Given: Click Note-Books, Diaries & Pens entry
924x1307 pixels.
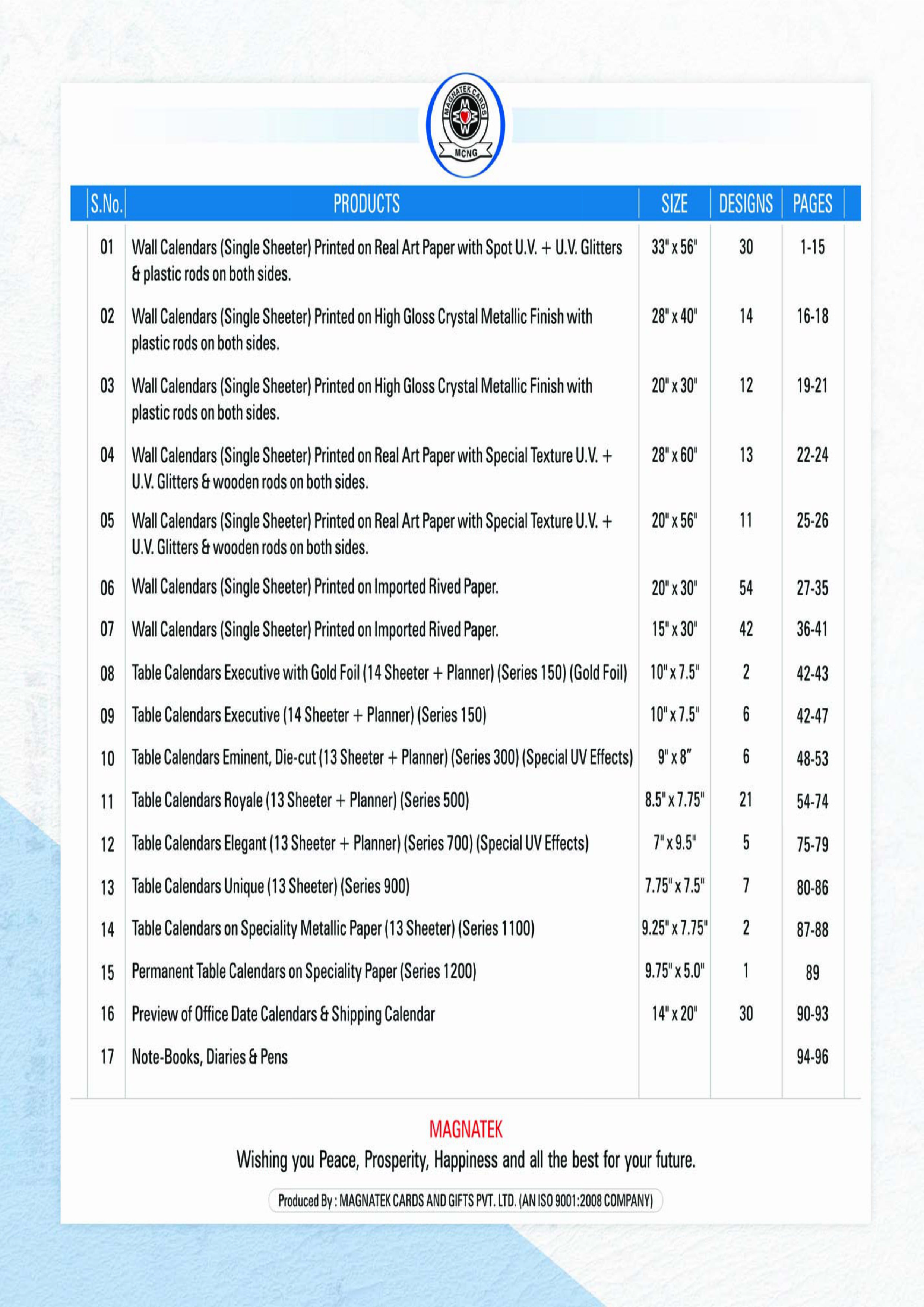Looking at the screenshot, I should click(209, 1057).
